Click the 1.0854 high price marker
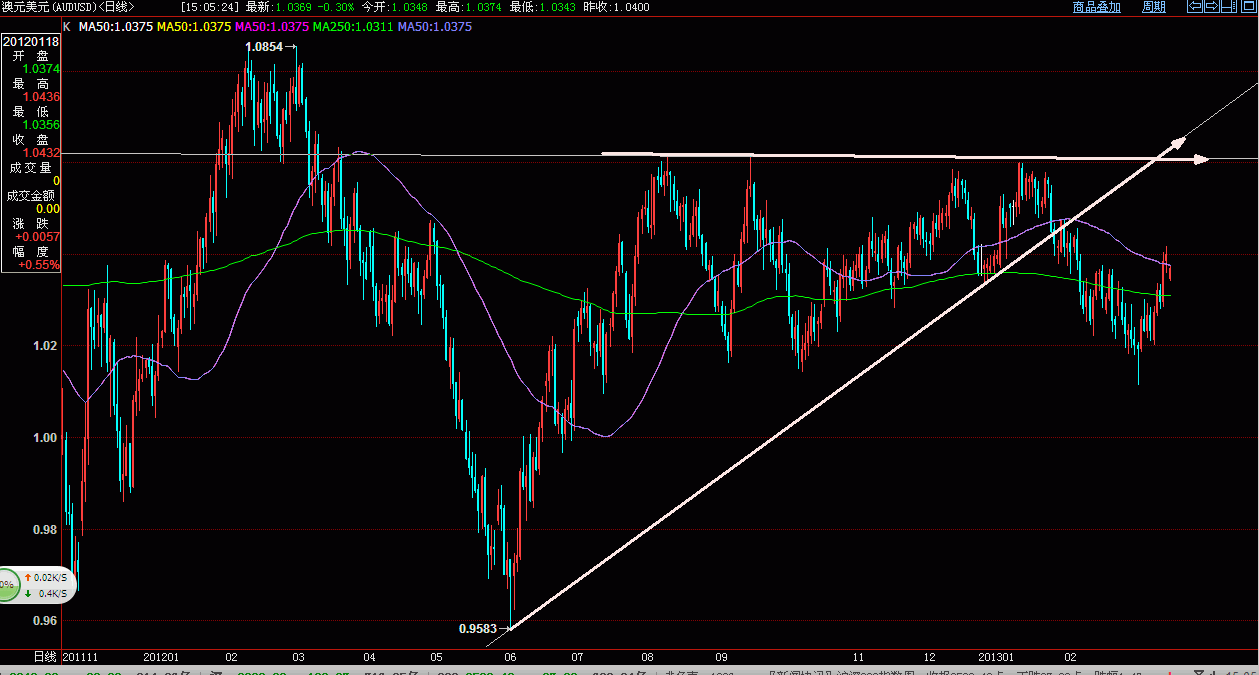1259x675 pixels. (x=265, y=46)
